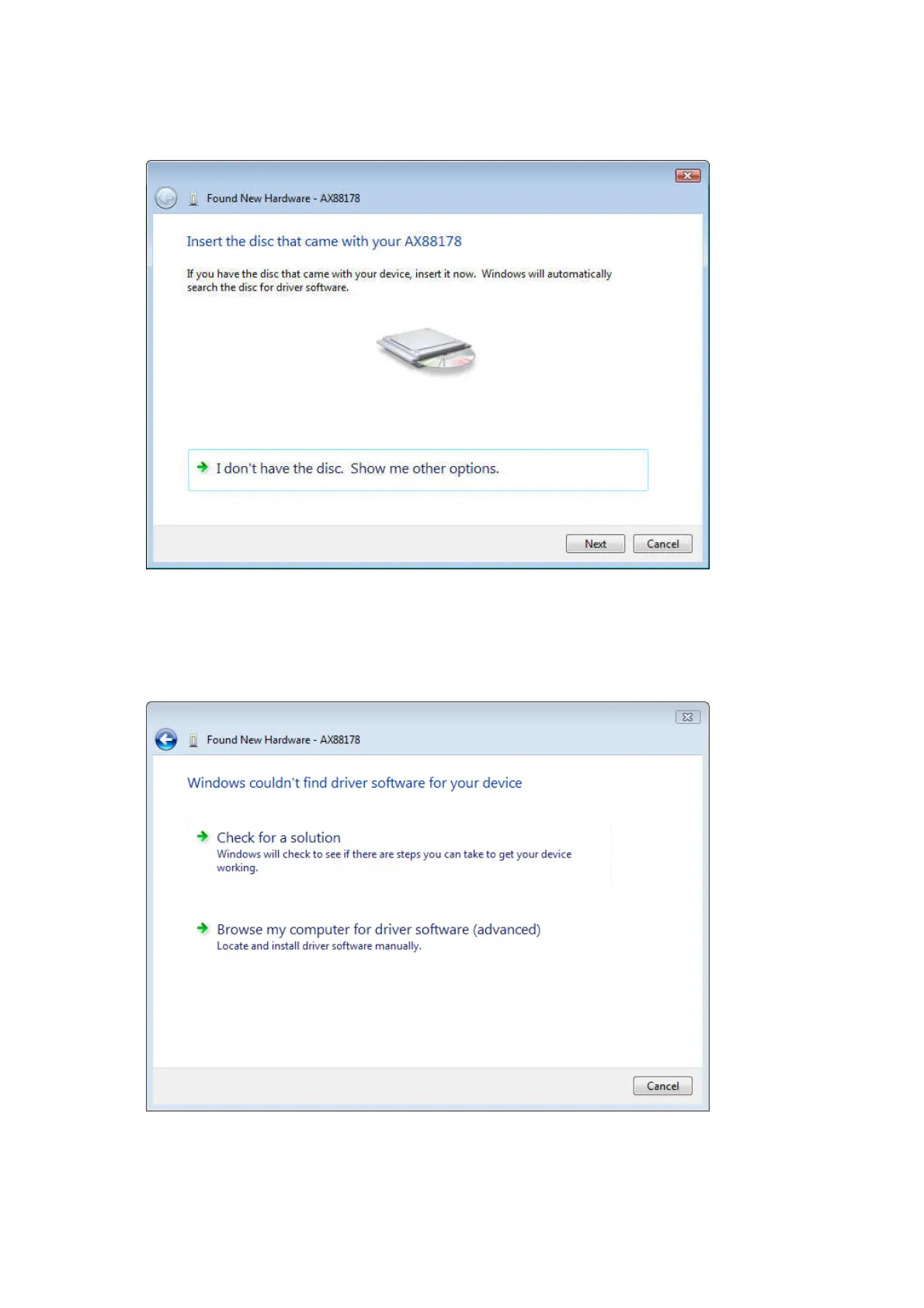Click green arrow beside Browse my computer
The width and height of the screenshot is (924, 1308).
click(x=203, y=928)
